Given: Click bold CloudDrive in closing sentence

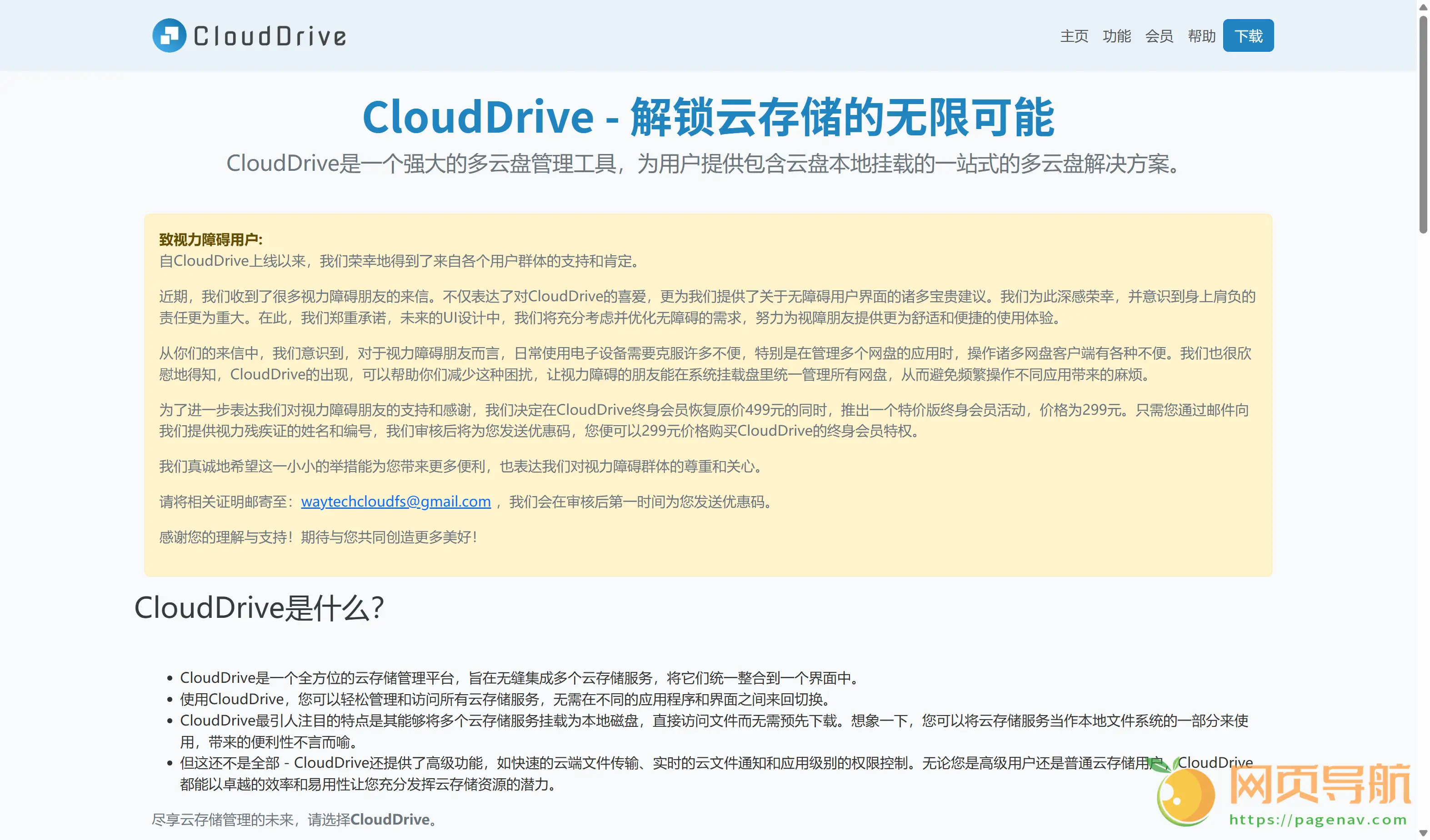Looking at the screenshot, I should click(390, 819).
